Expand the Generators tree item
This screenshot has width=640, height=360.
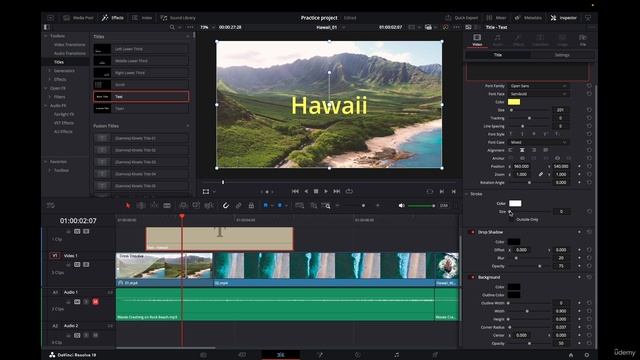[50, 71]
